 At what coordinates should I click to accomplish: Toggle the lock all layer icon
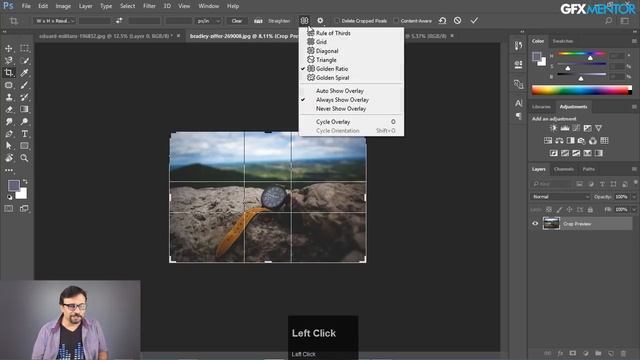coord(590,210)
